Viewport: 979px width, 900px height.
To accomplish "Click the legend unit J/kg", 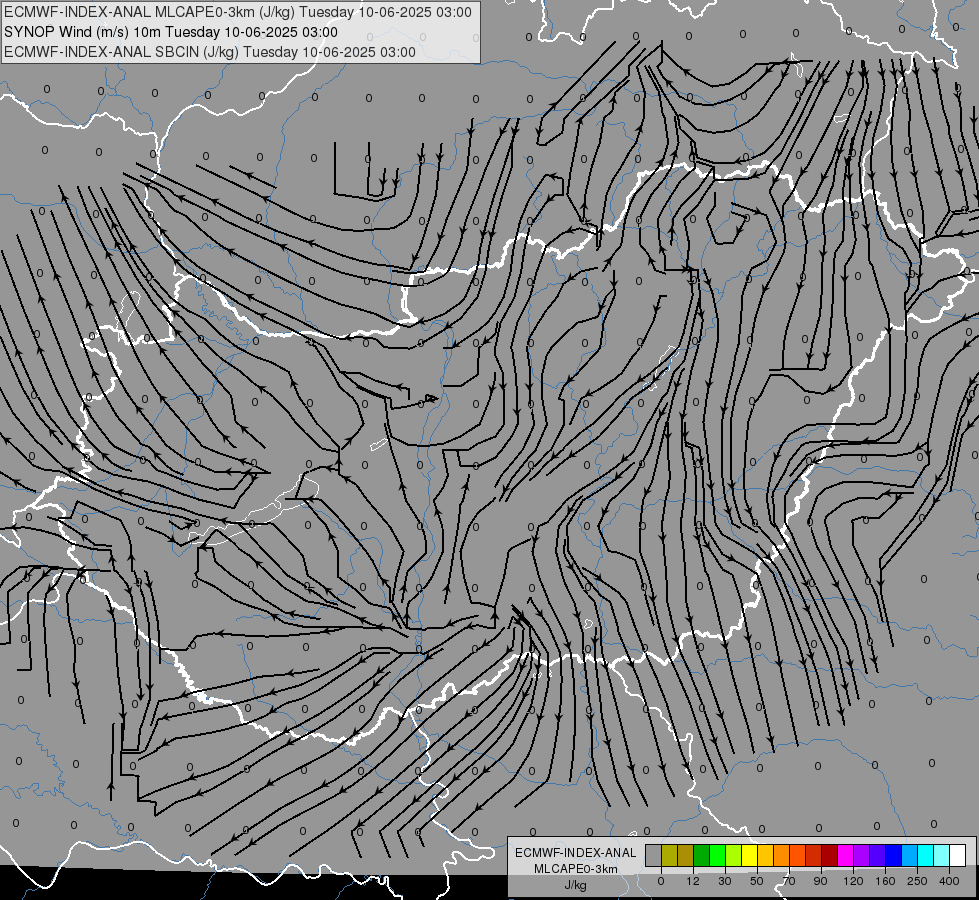I will tap(576, 885).
